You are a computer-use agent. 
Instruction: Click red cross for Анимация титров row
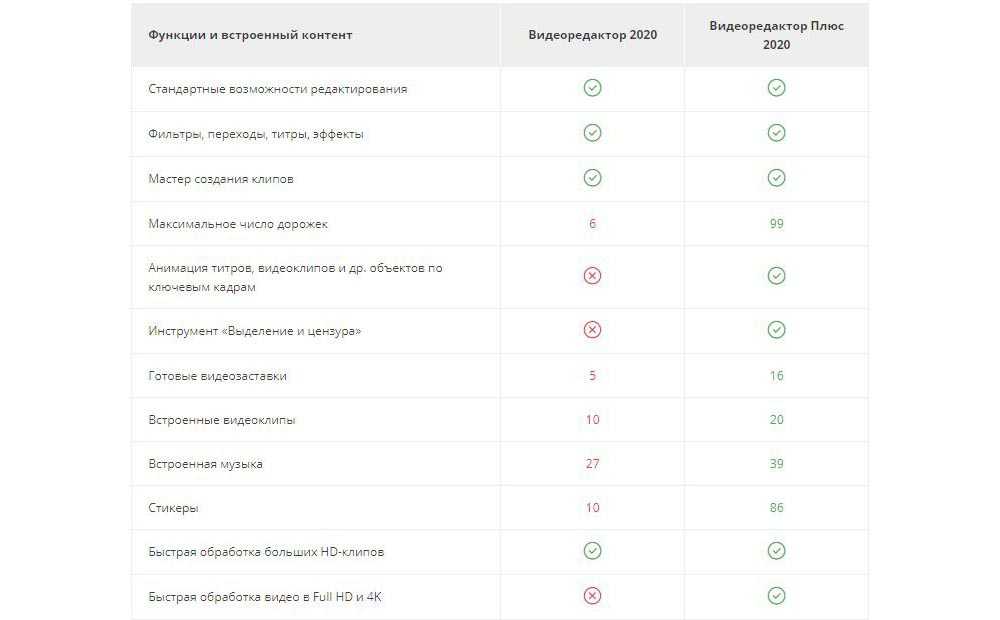click(592, 276)
